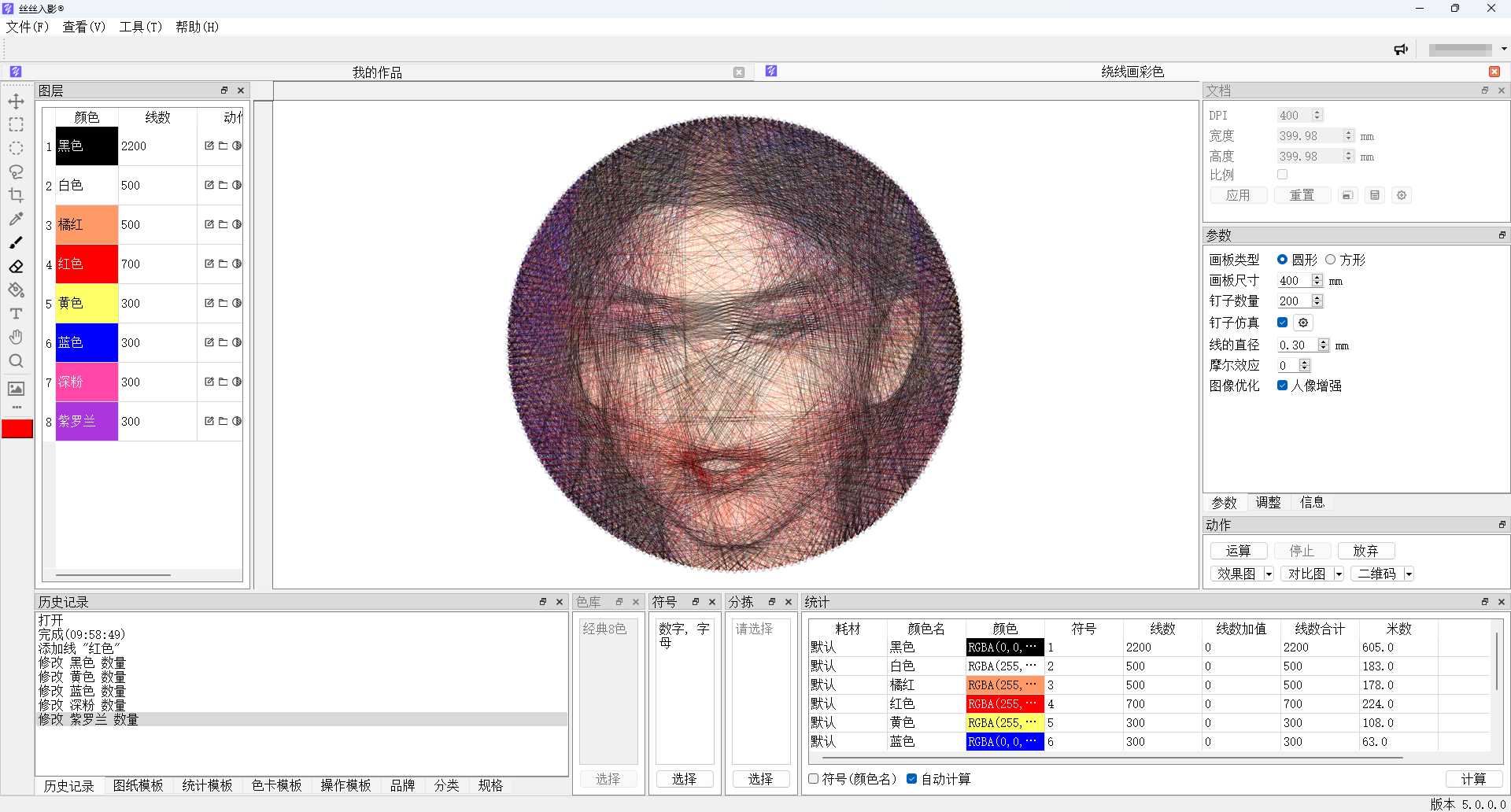
Task: Switch to the 调整 tab
Action: click(x=1268, y=503)
